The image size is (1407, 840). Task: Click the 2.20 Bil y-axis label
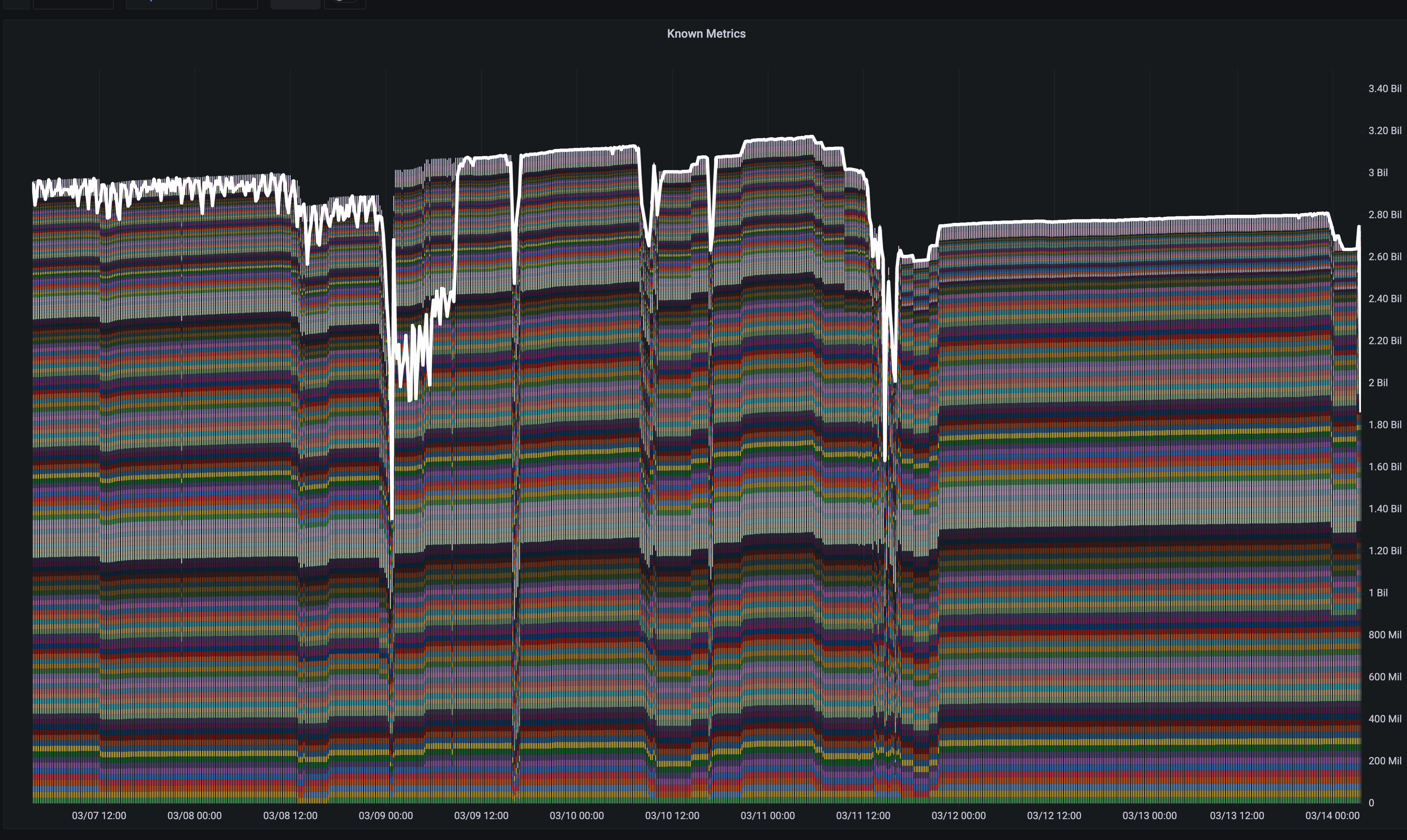pos(1385,341)
